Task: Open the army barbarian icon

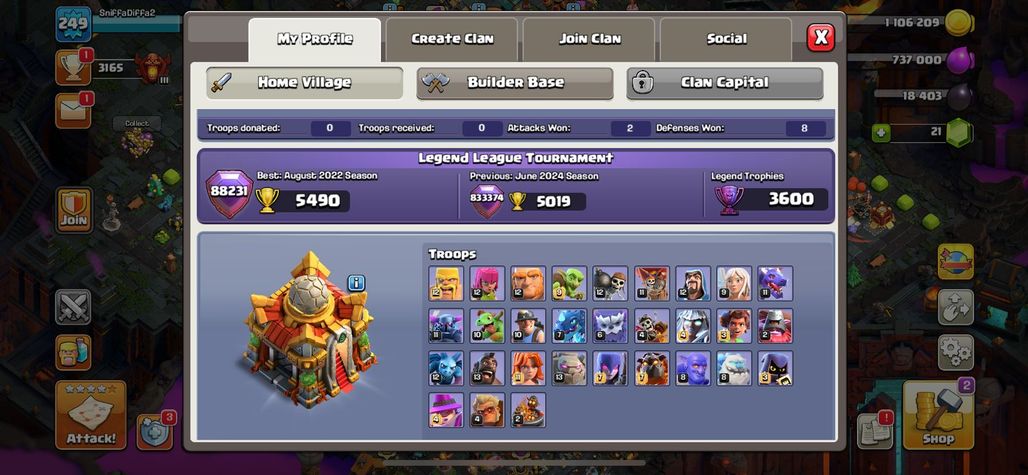Action: point(73,352)
